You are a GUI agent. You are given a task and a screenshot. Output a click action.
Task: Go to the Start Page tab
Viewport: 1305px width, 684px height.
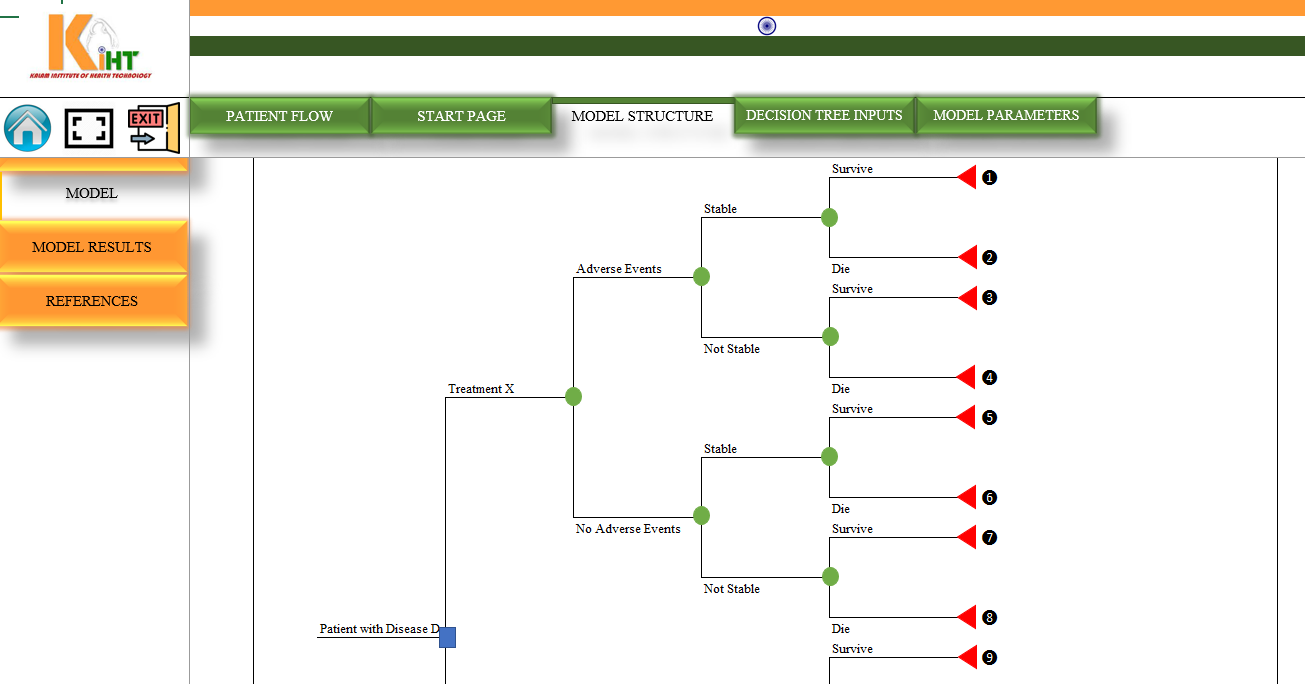pyautogui.click(x=461, y=116)
